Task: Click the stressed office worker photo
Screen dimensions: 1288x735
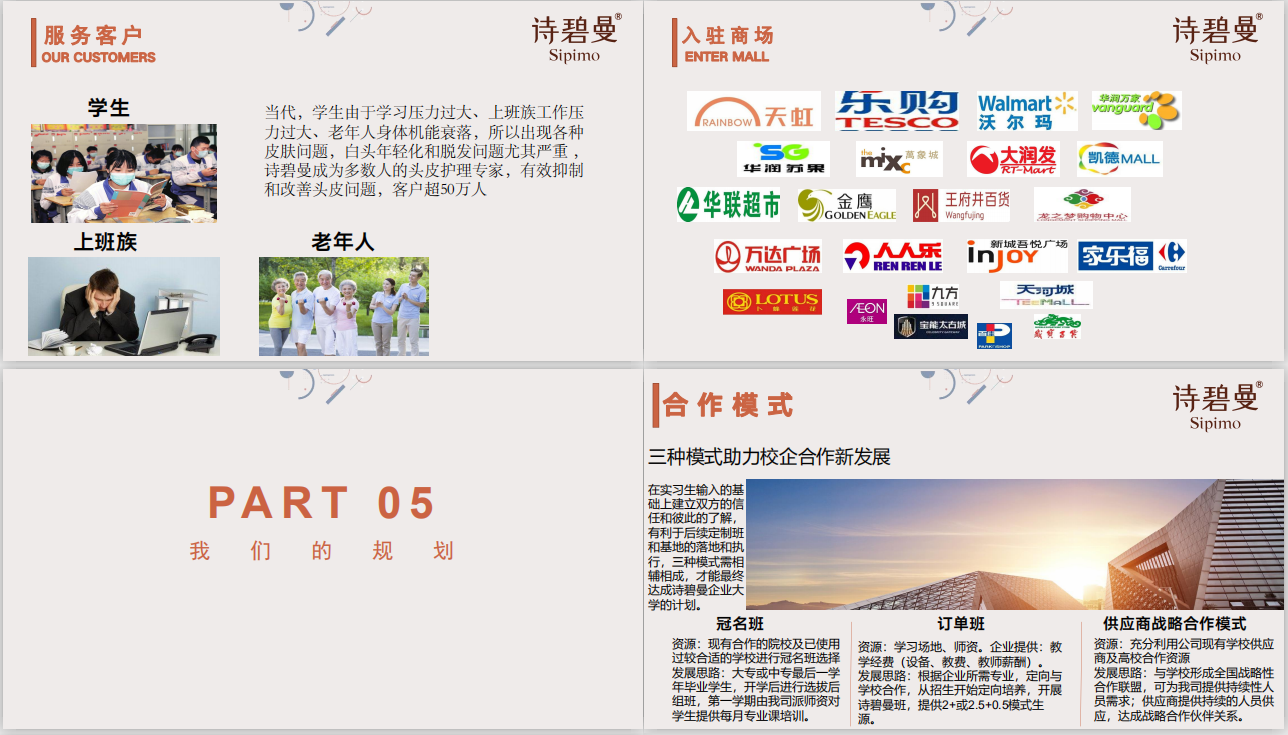Action: coord(123,306)
